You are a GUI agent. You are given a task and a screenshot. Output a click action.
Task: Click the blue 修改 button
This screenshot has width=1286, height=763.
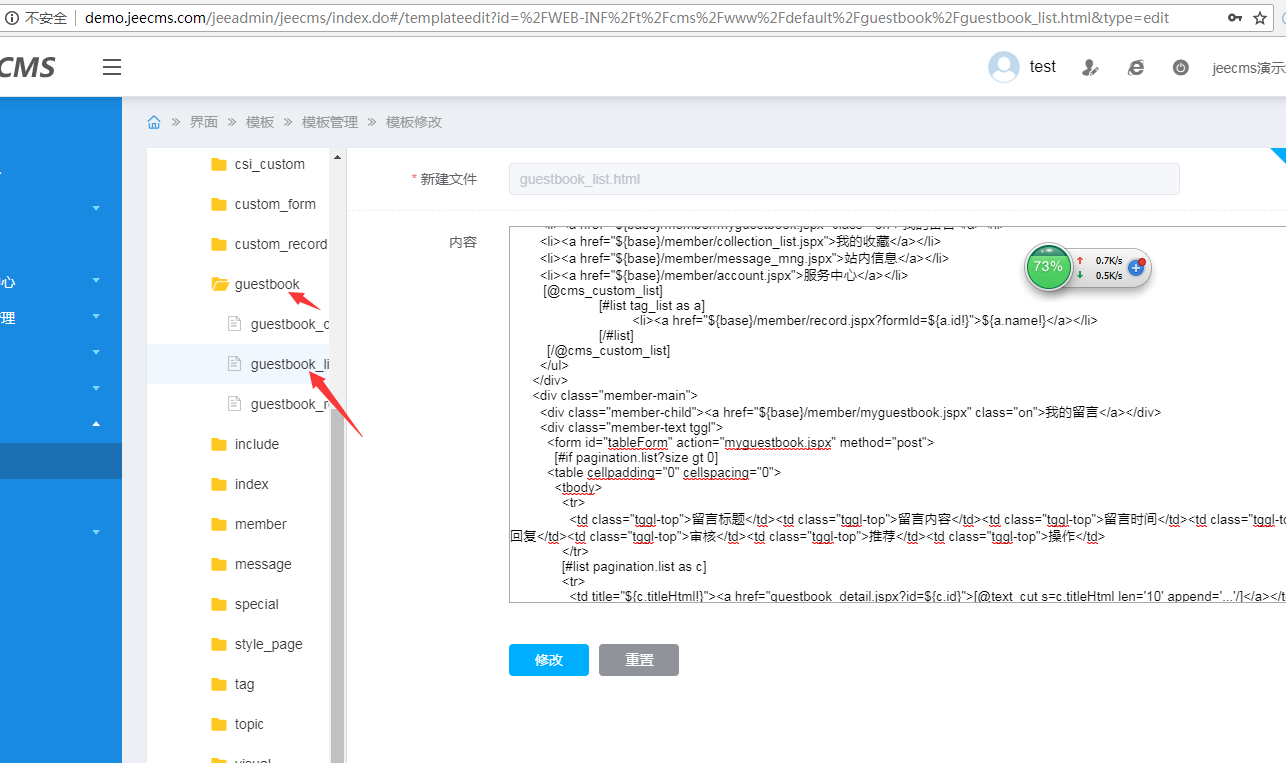(x=549, y=660)
